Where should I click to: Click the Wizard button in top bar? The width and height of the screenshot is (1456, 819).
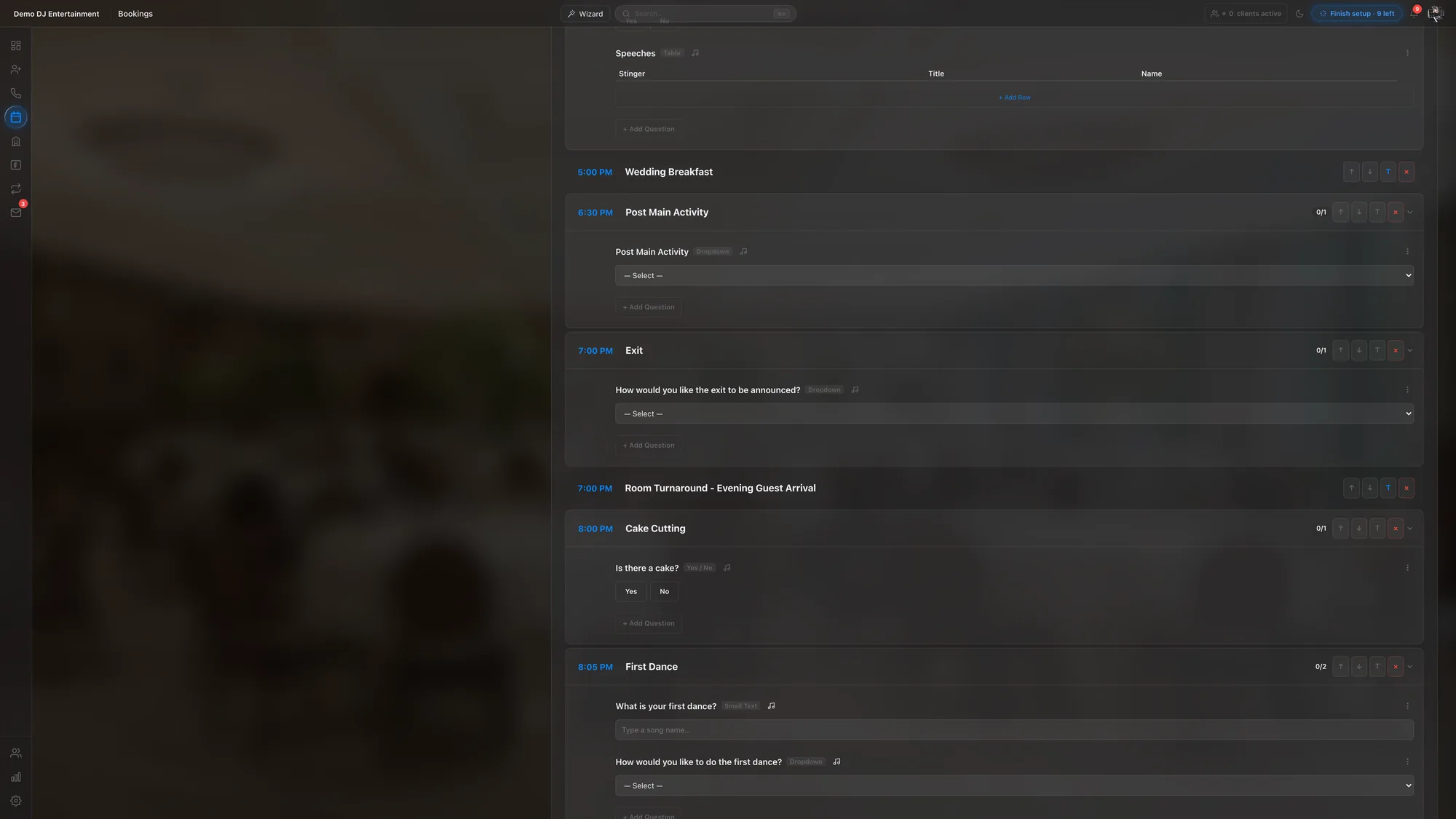click(585, 14)
